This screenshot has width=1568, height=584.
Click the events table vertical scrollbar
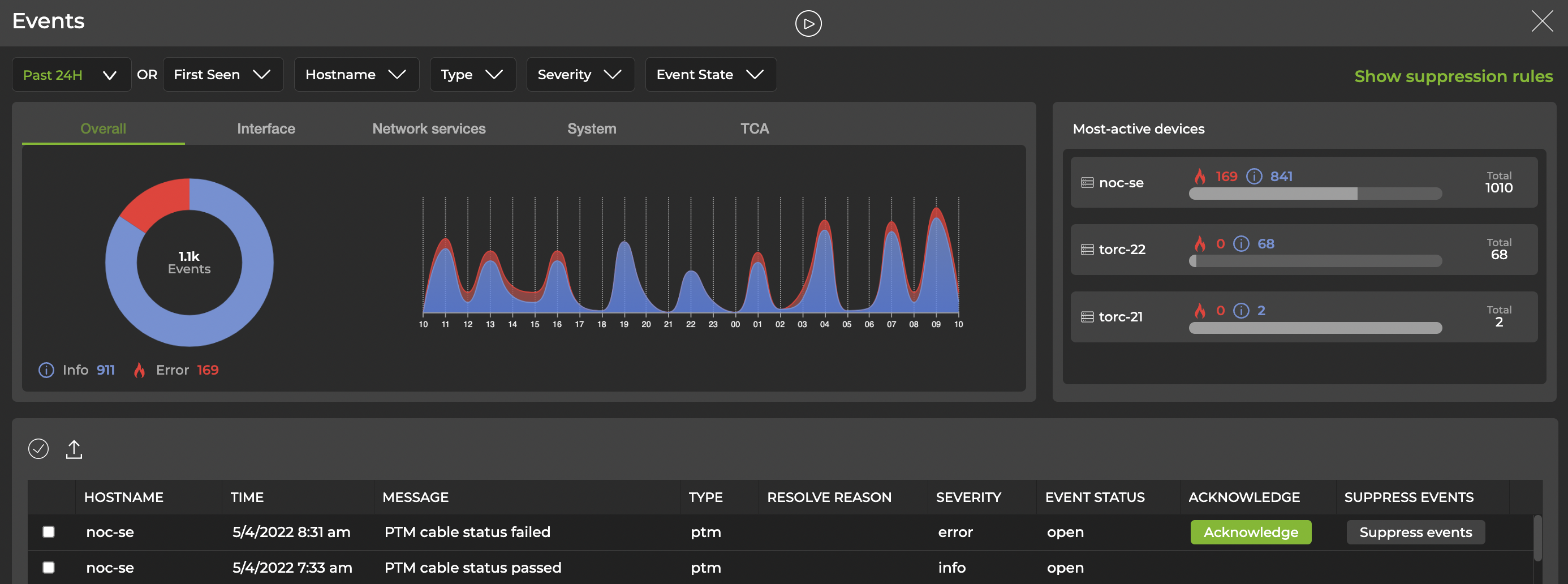[1537, 538]
